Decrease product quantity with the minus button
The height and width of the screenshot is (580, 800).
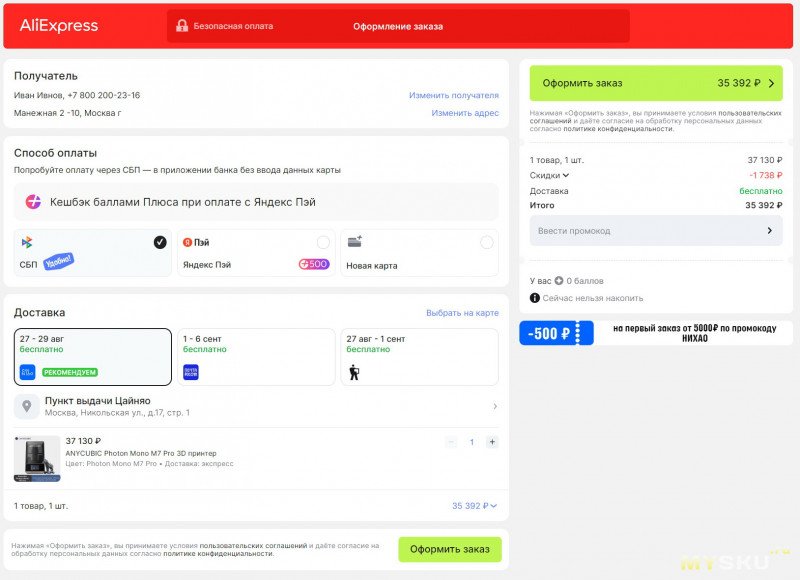[451, 442]
